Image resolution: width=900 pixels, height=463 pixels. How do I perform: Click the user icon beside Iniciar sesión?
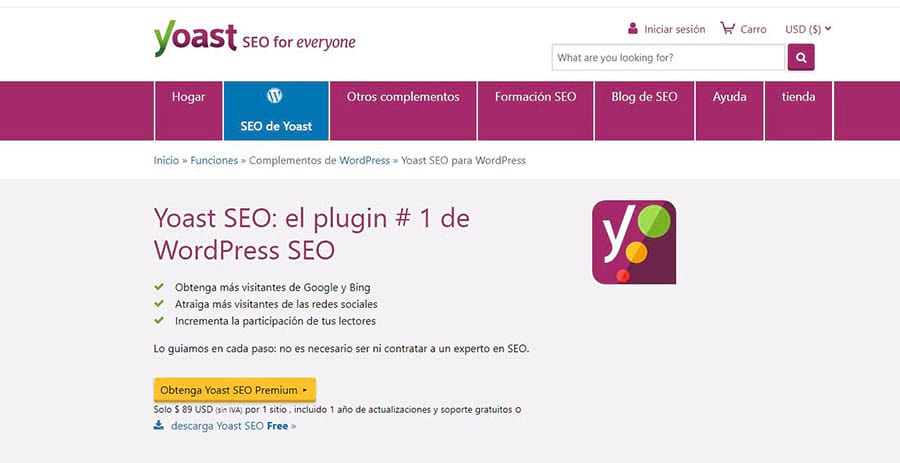click(633, 29)
